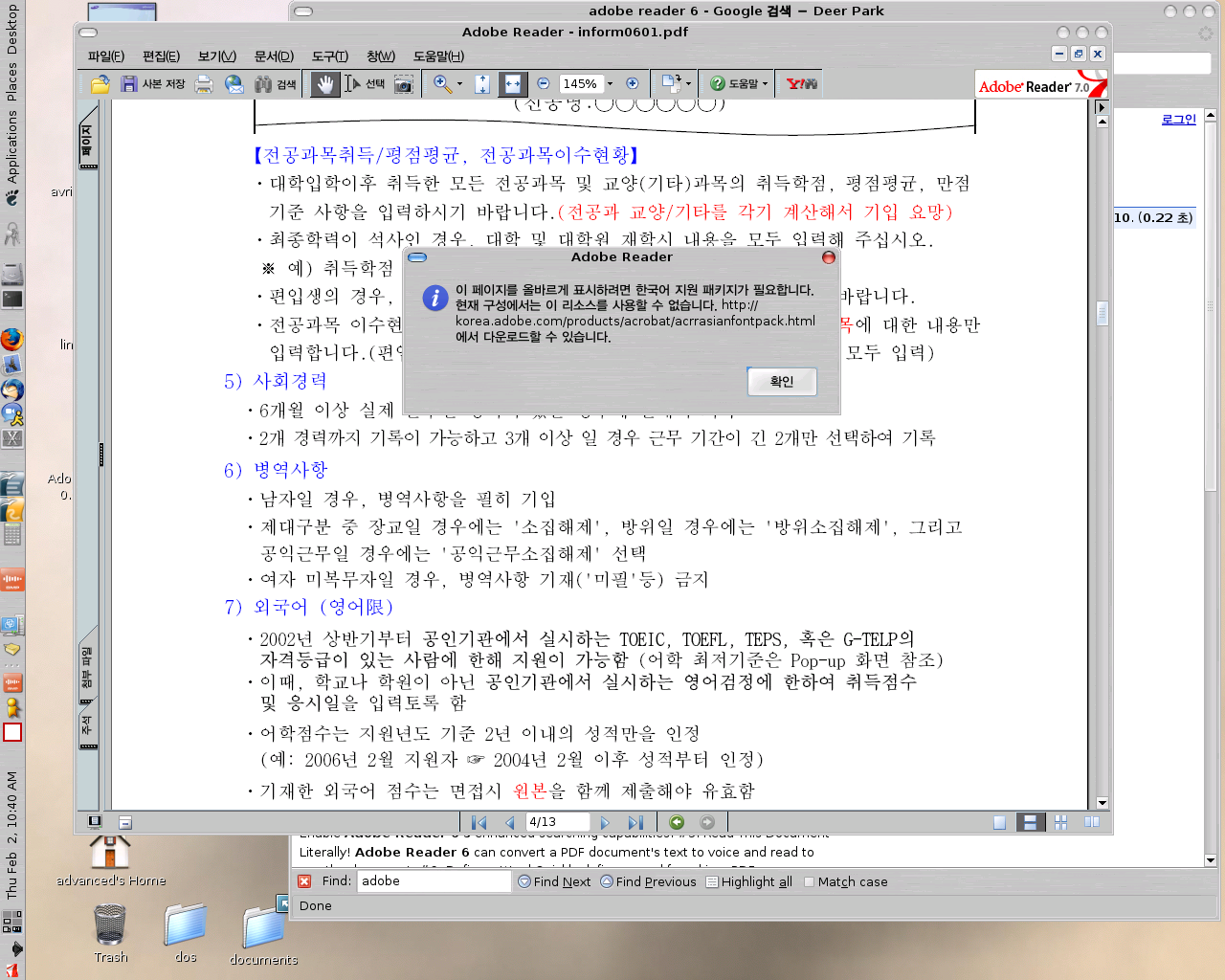
Task: Open the 창(W) menu
Action: click(x=381, y=56)
